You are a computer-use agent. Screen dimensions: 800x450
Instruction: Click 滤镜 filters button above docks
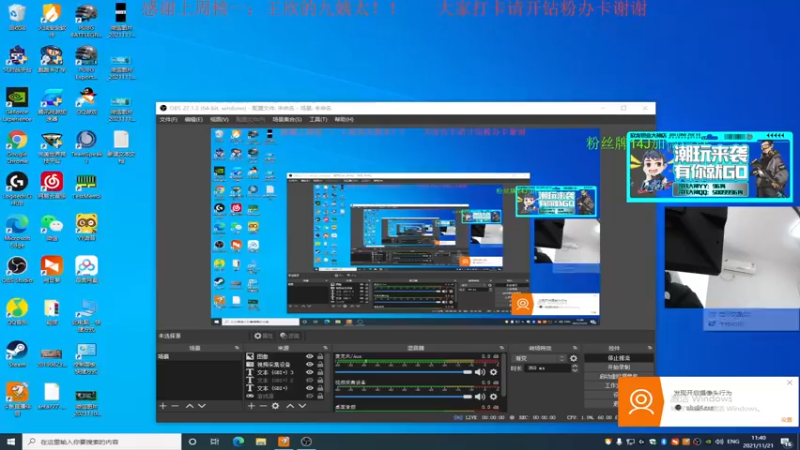tap(290, 336)
